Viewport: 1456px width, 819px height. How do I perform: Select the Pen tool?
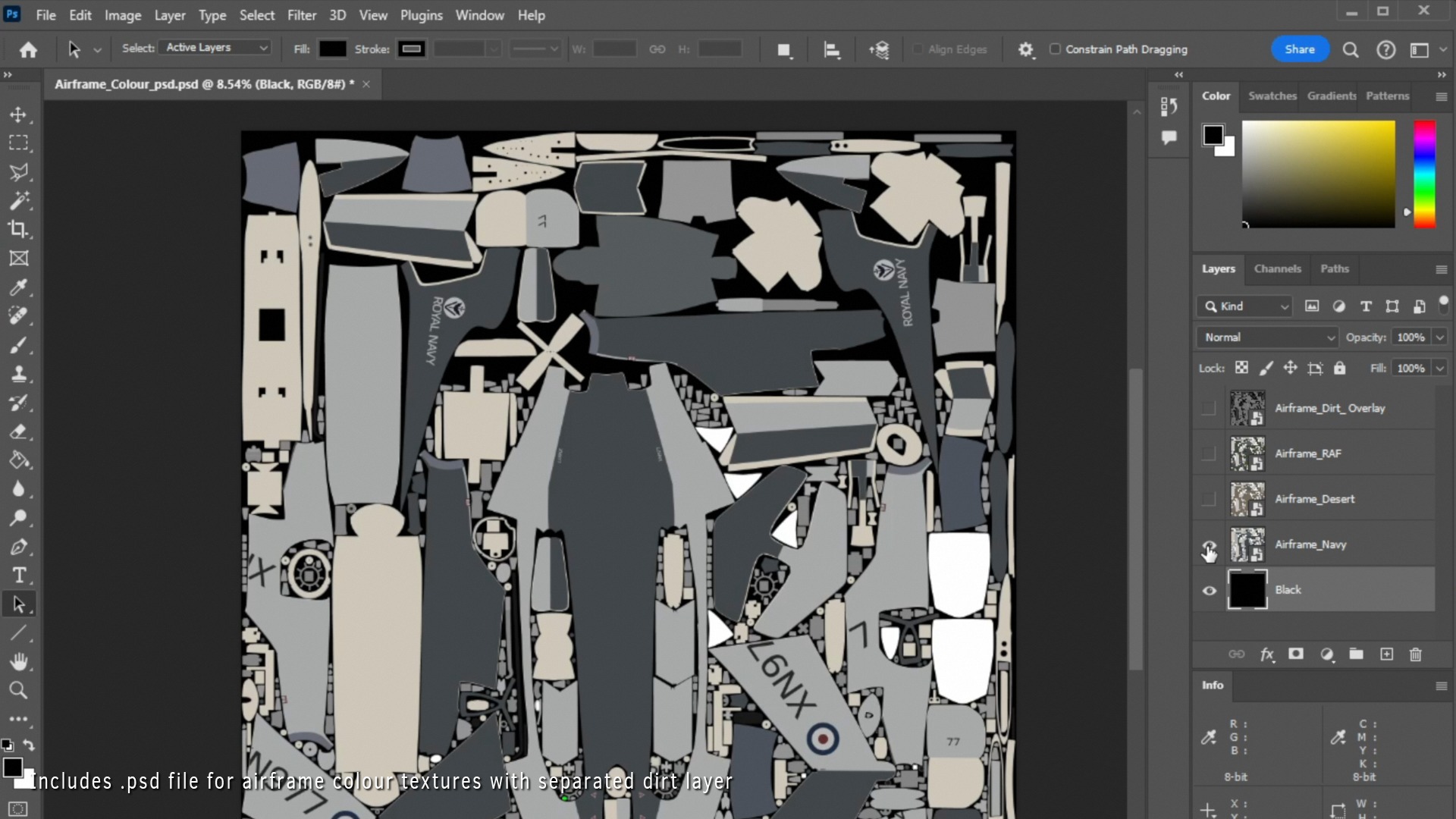coord(18,547)
